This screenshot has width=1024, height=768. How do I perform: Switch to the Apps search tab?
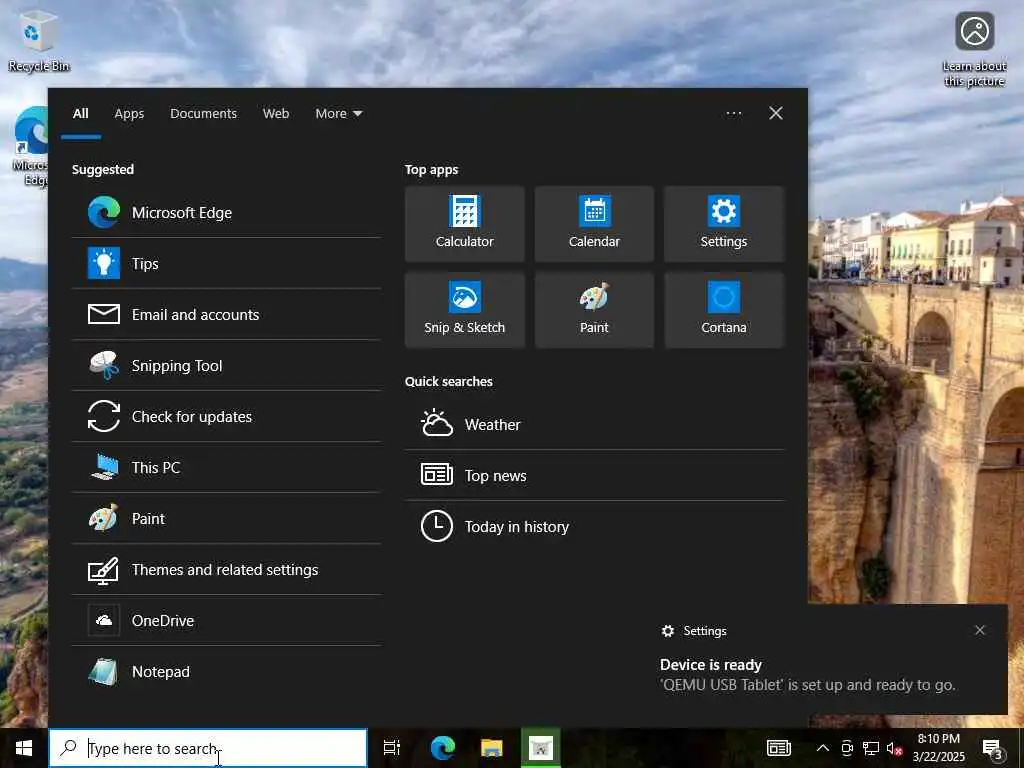[x=129, y=114]
